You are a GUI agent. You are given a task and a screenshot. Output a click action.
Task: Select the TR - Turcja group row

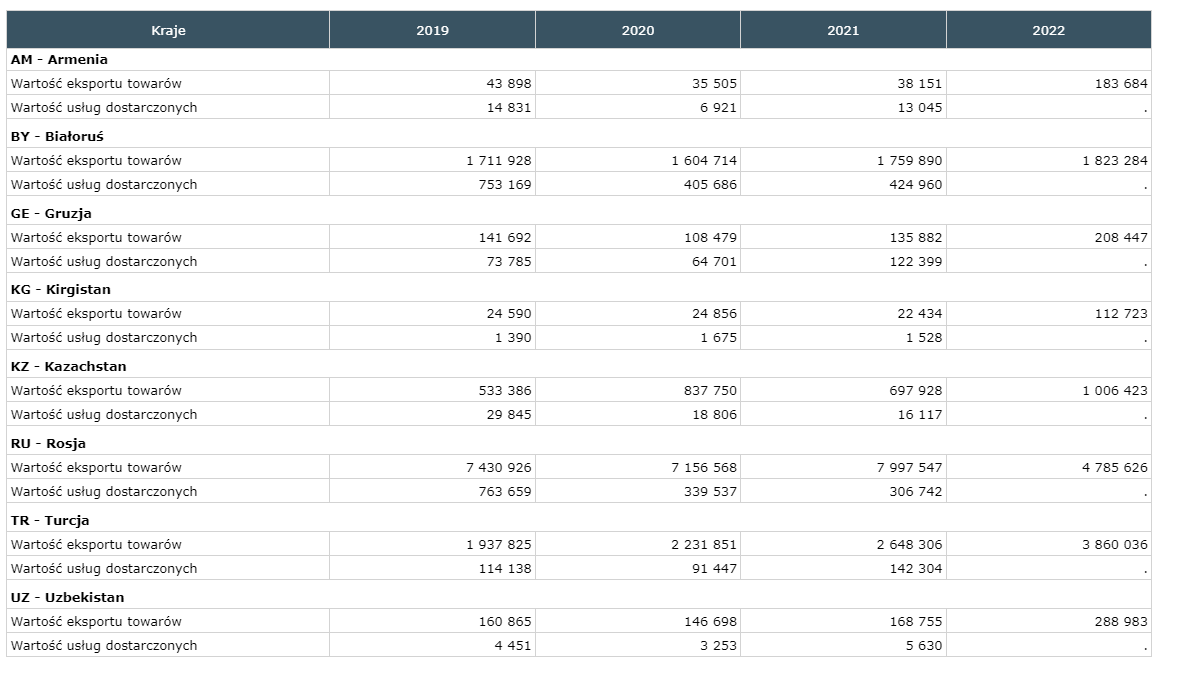50,521
